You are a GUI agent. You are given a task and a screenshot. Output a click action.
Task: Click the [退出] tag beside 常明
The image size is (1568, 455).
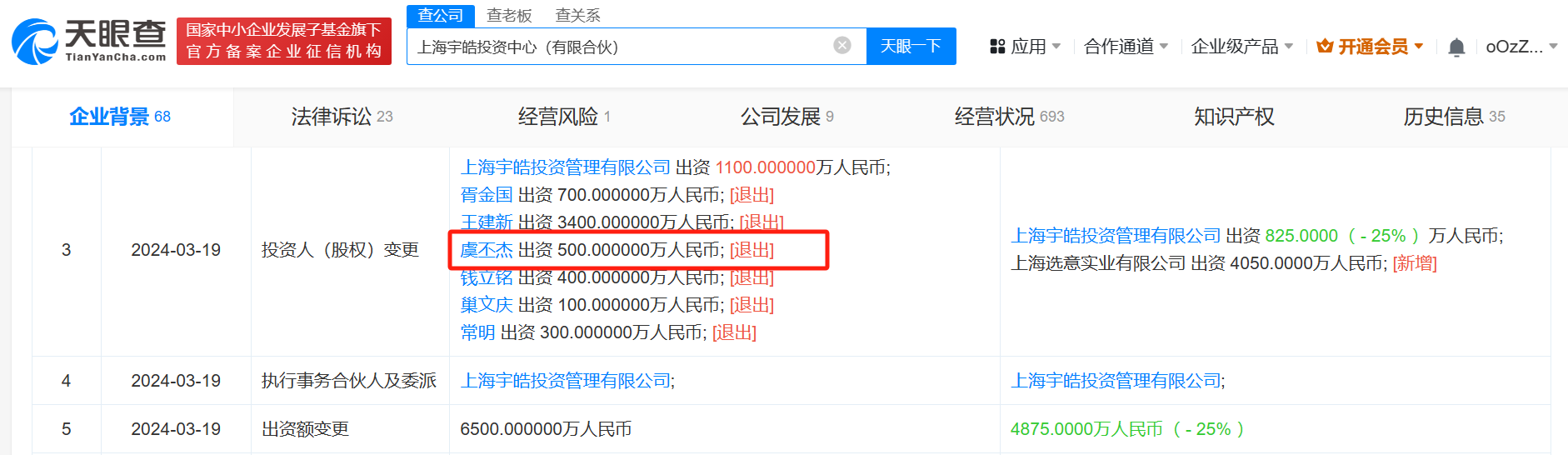(734, 332)
